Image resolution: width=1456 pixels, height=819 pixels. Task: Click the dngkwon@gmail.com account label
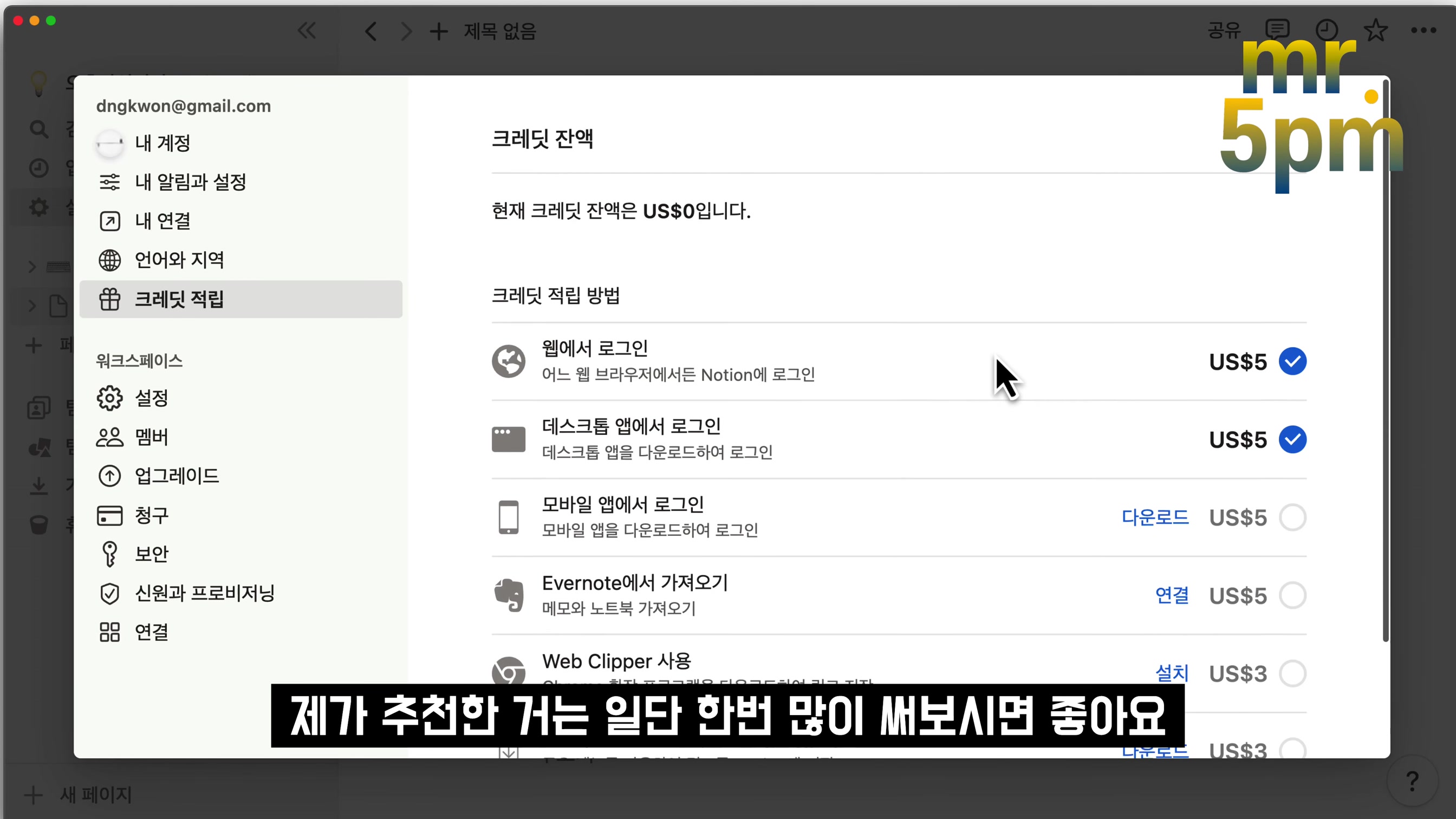point(183,106)
